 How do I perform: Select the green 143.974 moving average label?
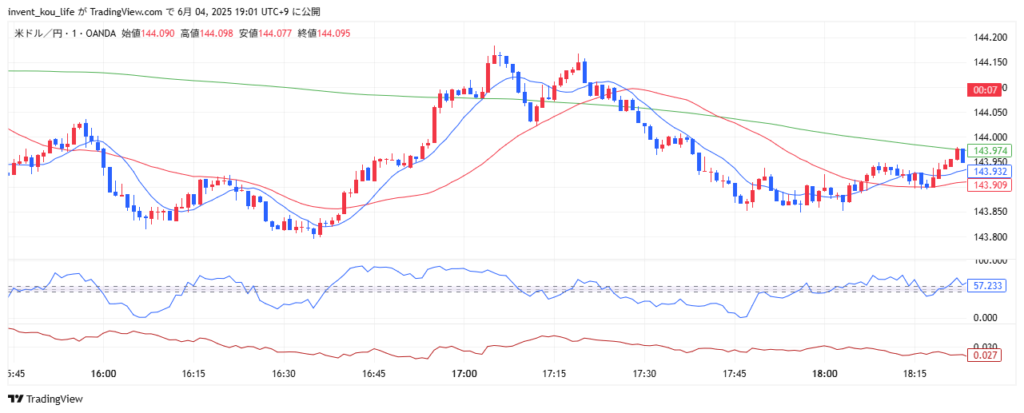point(987,151)
